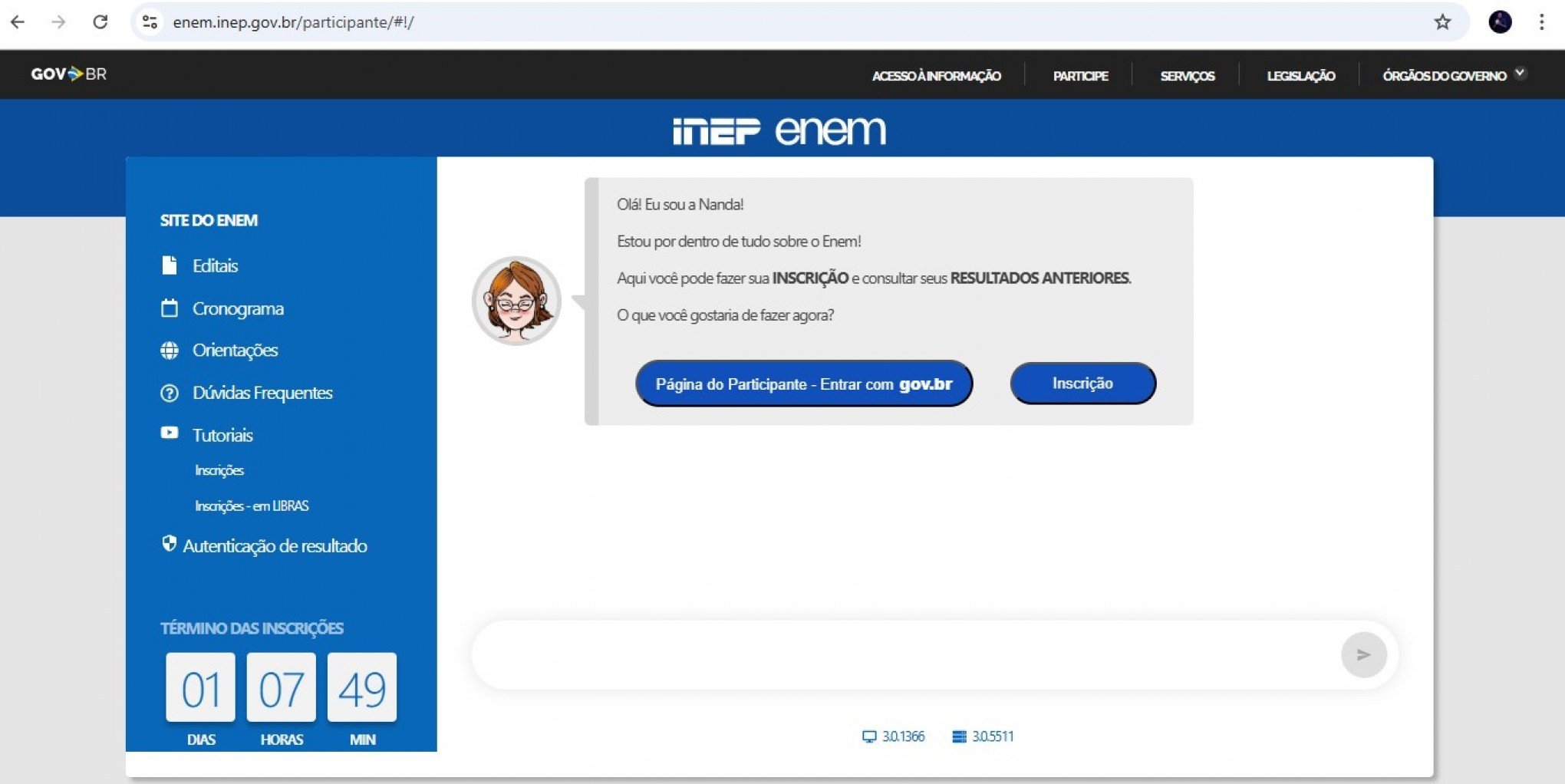Click Nanda's avatar picture

coord(516,301)
